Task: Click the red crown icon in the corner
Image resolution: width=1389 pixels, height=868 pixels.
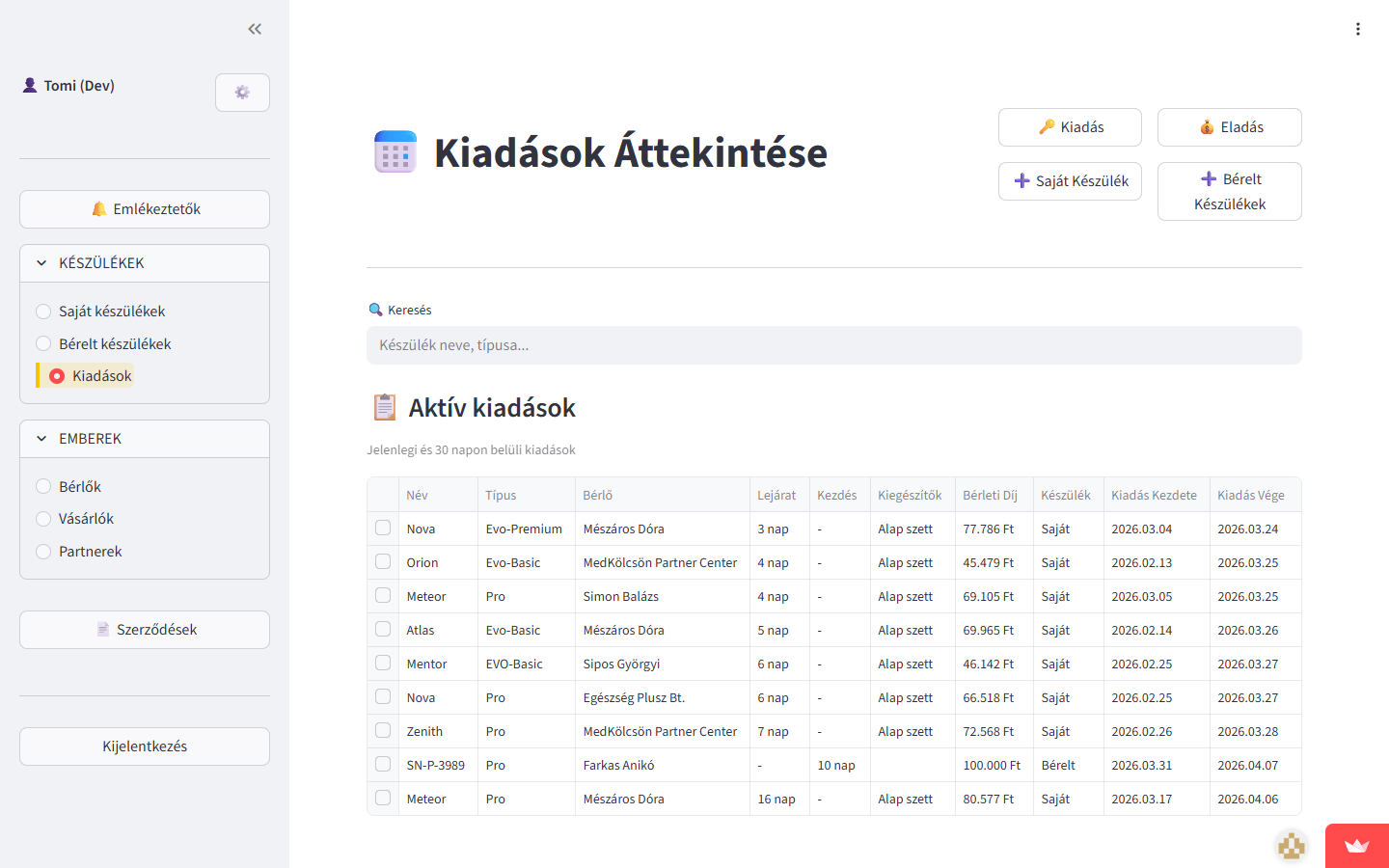Action: (x=1356, y=846)
